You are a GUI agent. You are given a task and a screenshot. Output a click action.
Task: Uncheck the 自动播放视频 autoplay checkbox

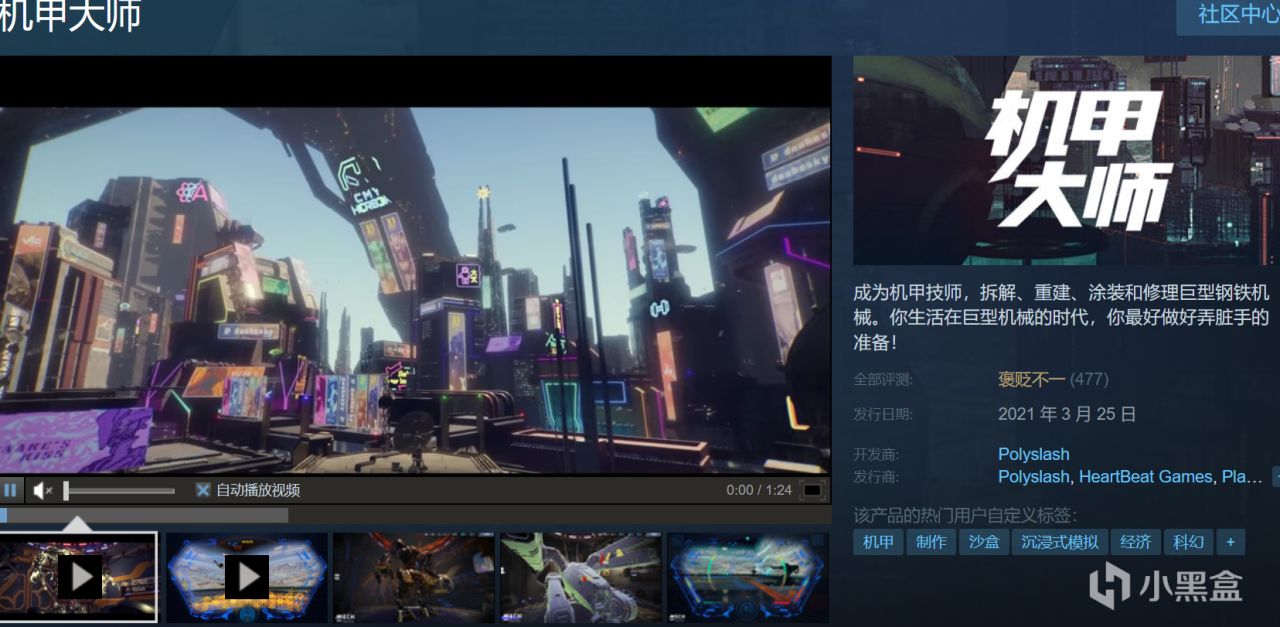(202, 490)
